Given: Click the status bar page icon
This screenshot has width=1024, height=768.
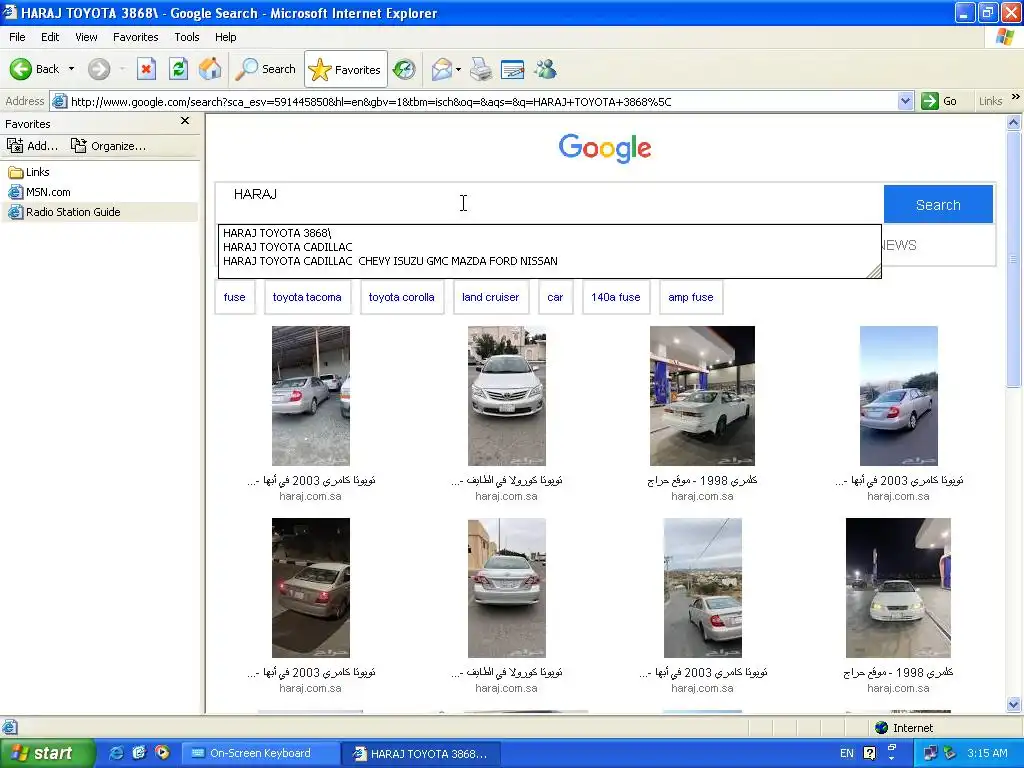Looking at the screenshot, I should pyautogui.click(x=9, y=727).
